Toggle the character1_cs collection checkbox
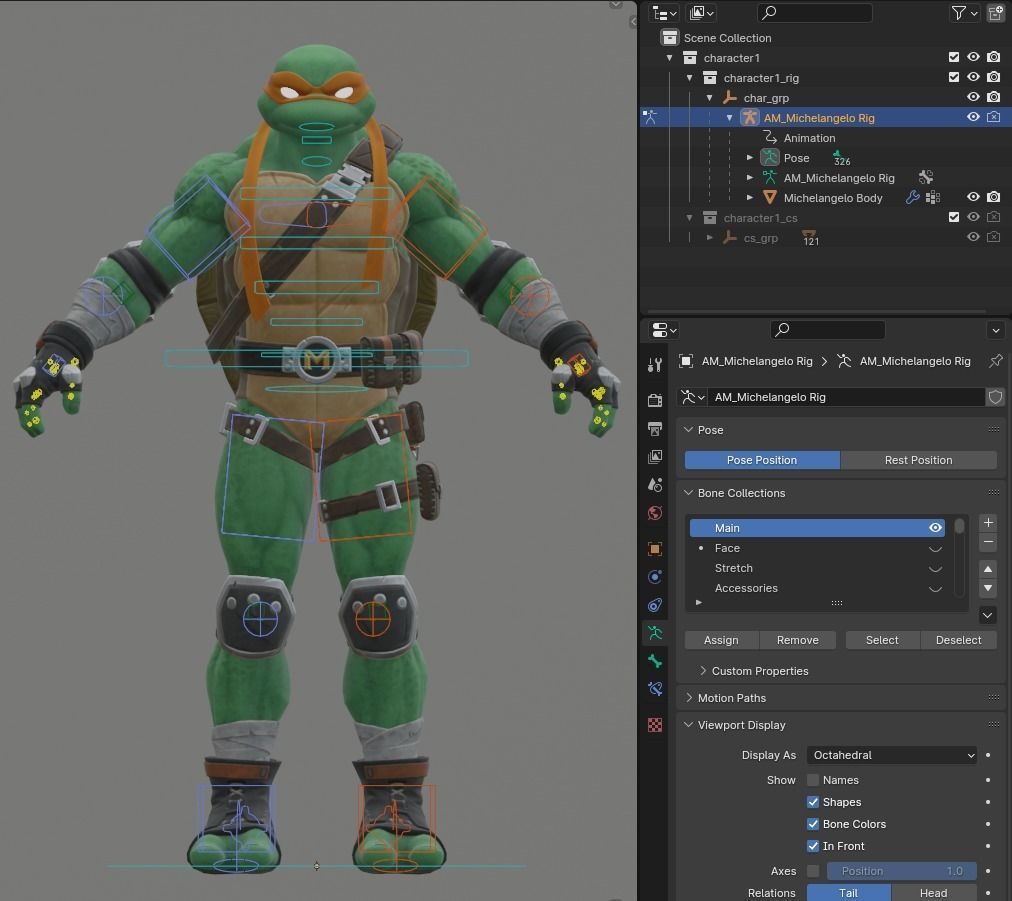The height and width of the screenshot is (901, 1012). coord(954,218)
